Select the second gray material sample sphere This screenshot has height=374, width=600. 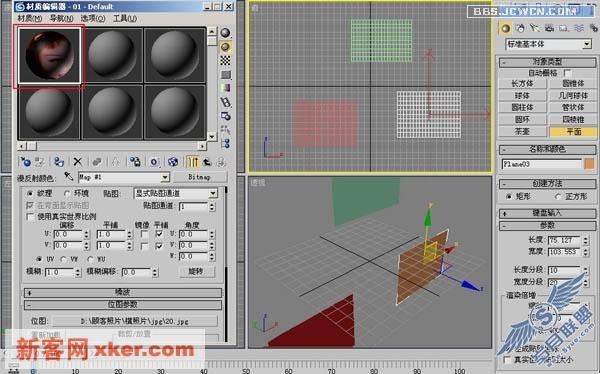(x=112, y=55)
